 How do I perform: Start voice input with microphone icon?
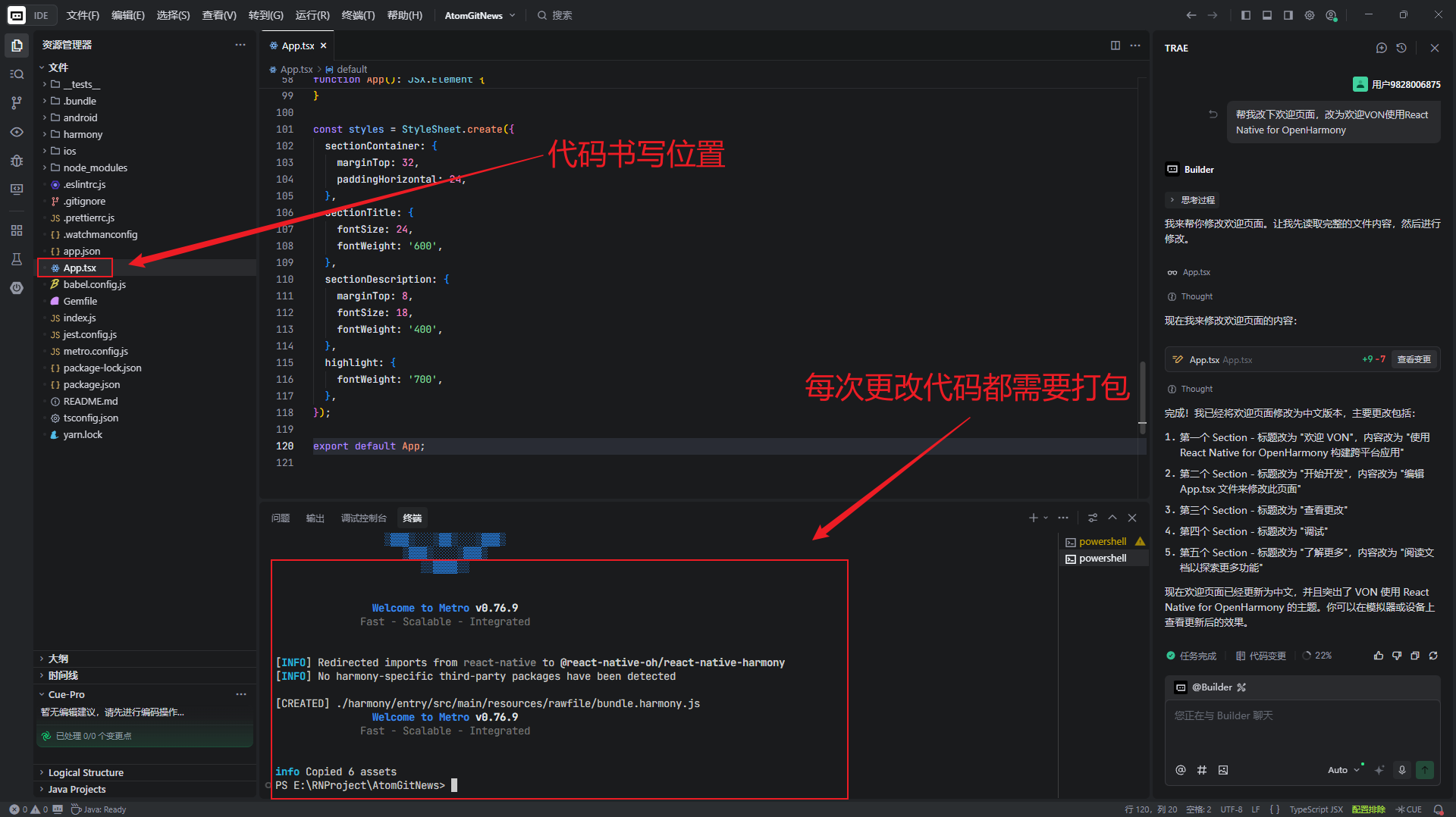pos(1402,770)
